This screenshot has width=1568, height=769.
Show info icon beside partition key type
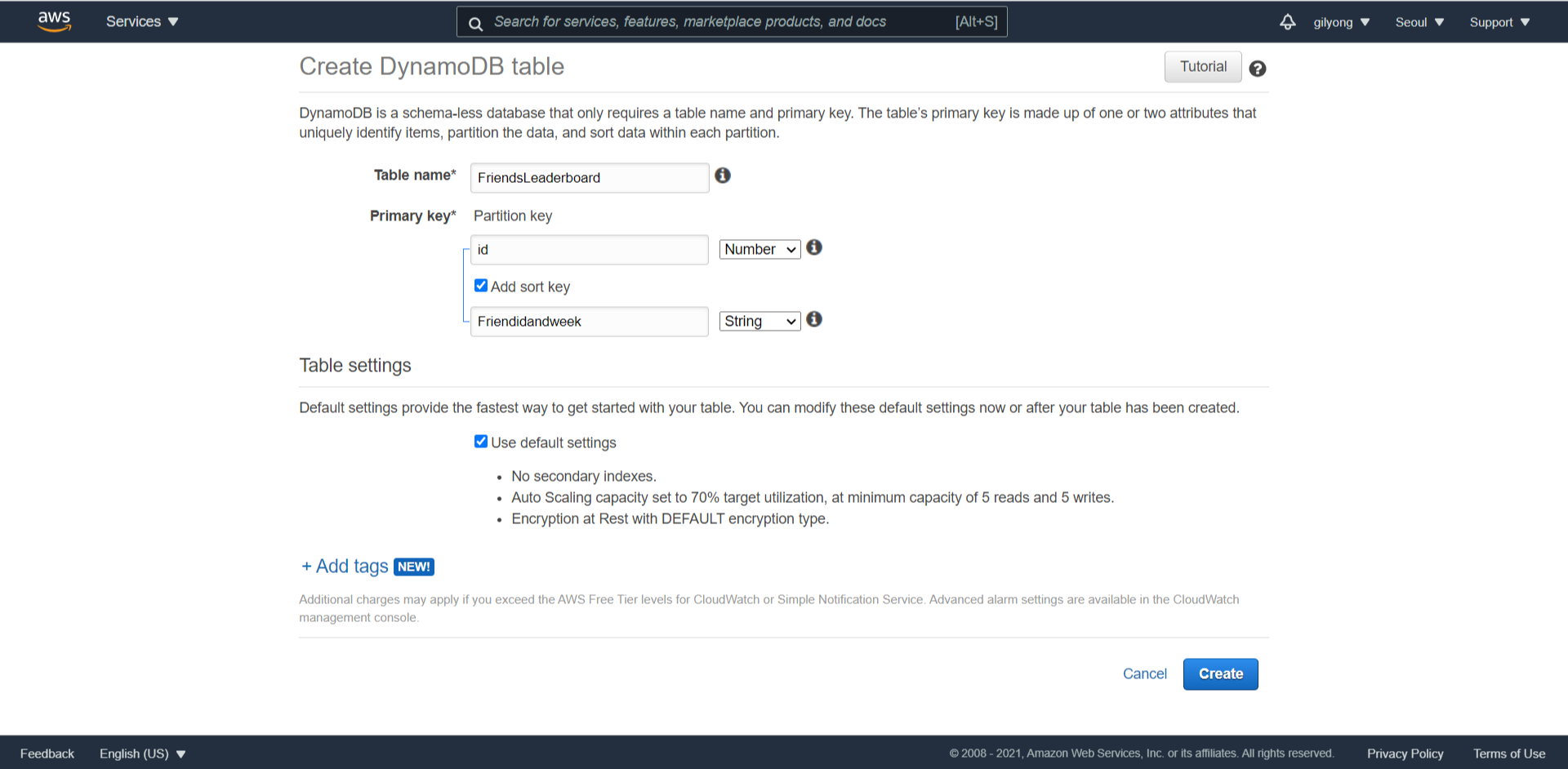(814, 247)
